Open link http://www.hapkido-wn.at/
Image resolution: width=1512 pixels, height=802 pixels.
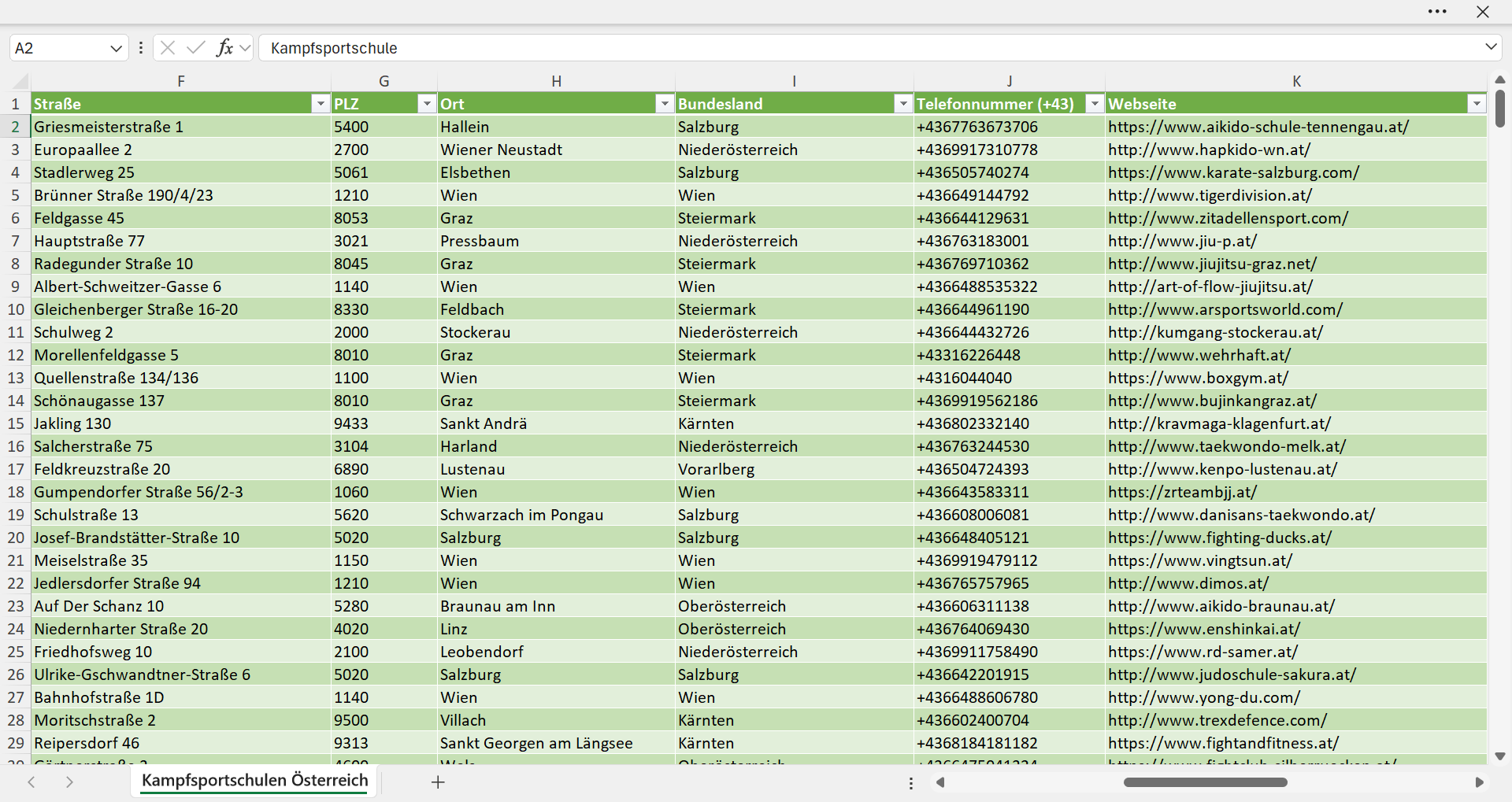pos(1209,150)
